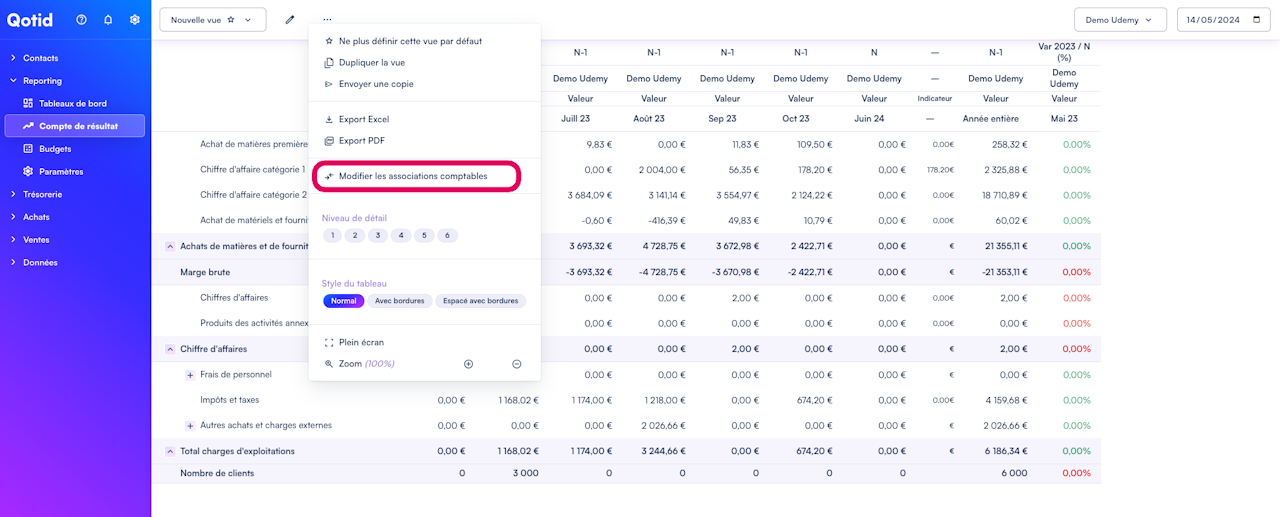
Task: Click the pencil edit view icon
Action: point(290,20)
